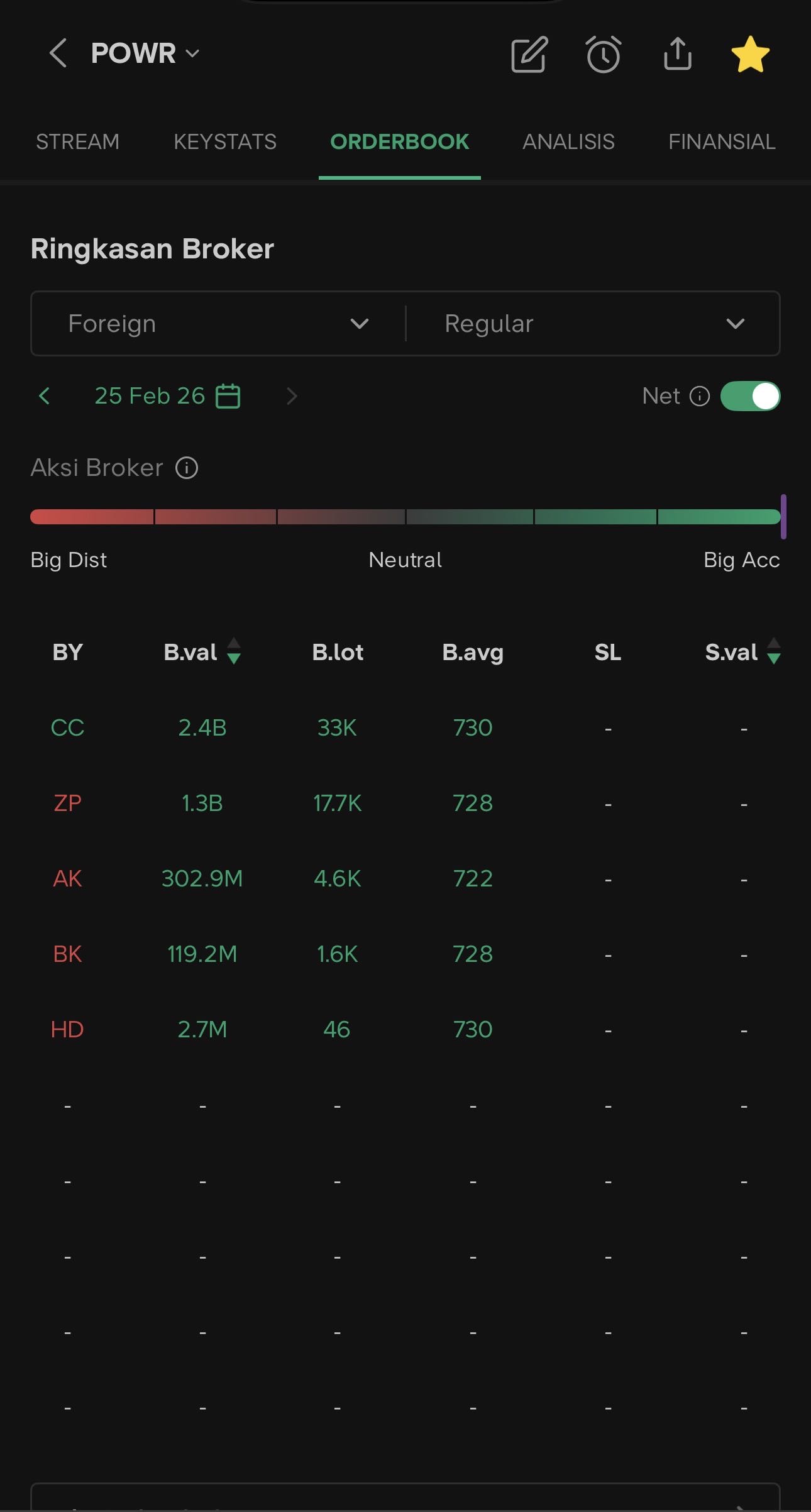Open the calendar date picker icon
Screen dimensions: 811x1512
(228, 396)
